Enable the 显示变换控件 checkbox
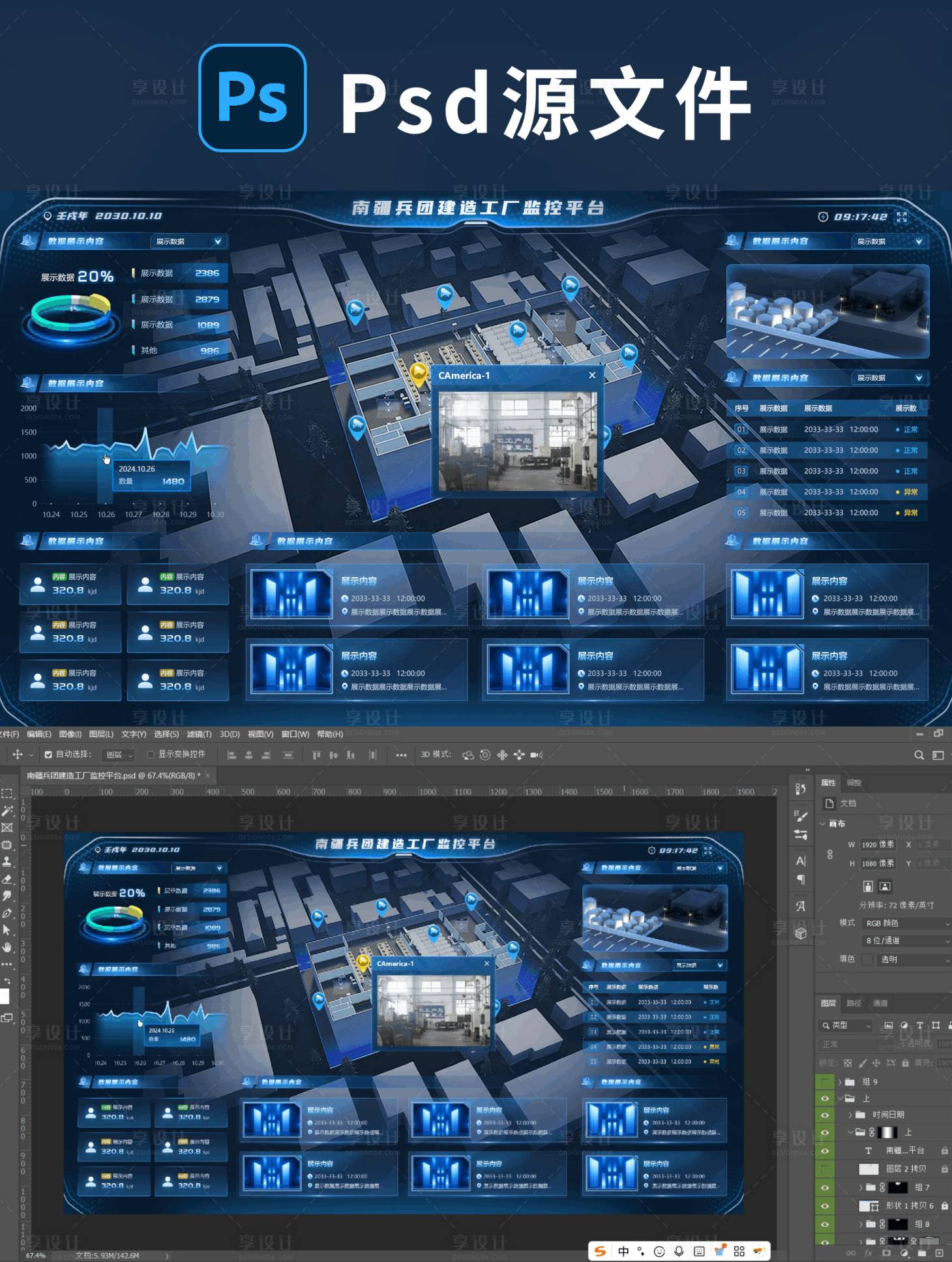Image resolution: width=952 pixels, height=1262 pixels. pos(151,755)
